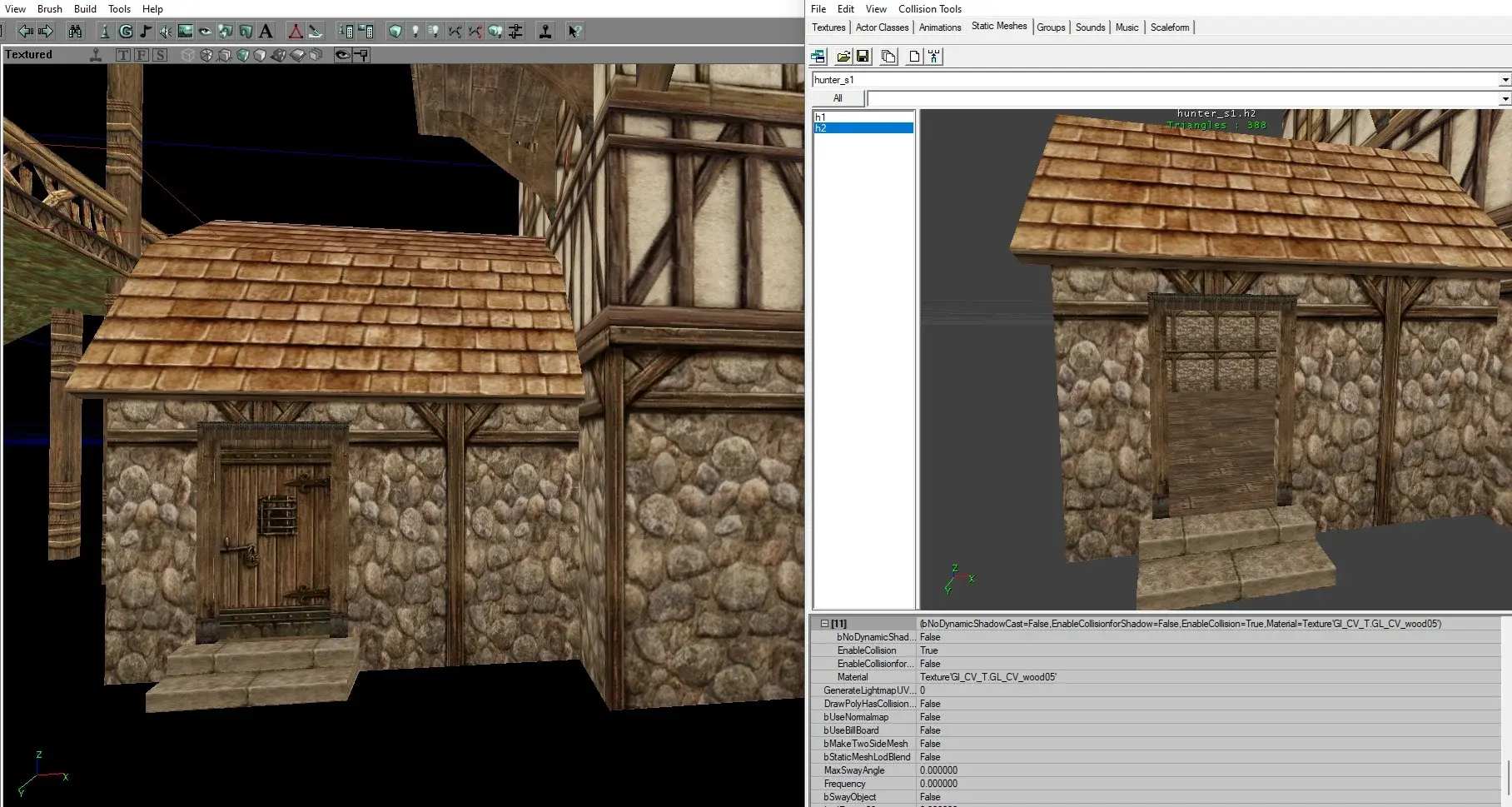1512x807 pixels.
Task: Click the blank page icon in browser toolbar
Action: click(914, 57)
